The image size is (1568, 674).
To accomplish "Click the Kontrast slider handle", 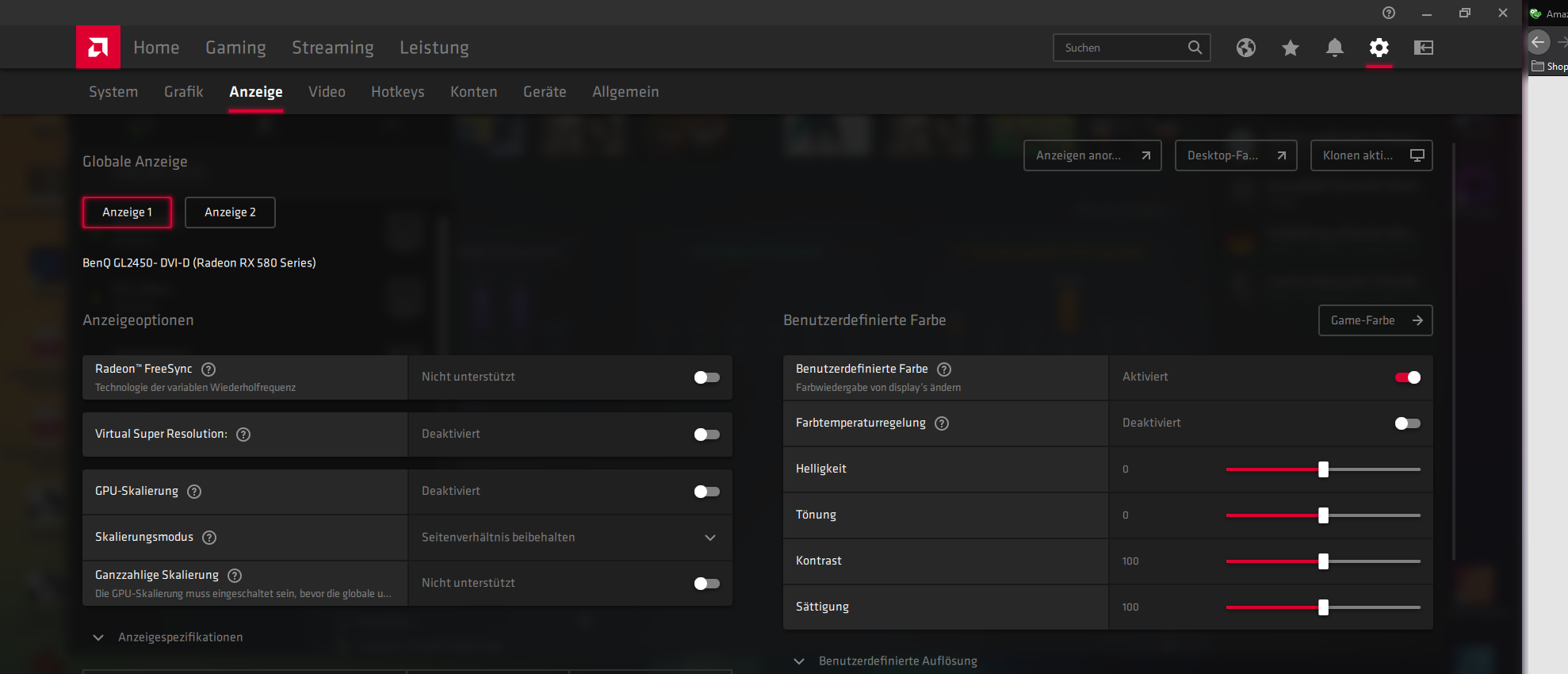I will (1323, 561).
